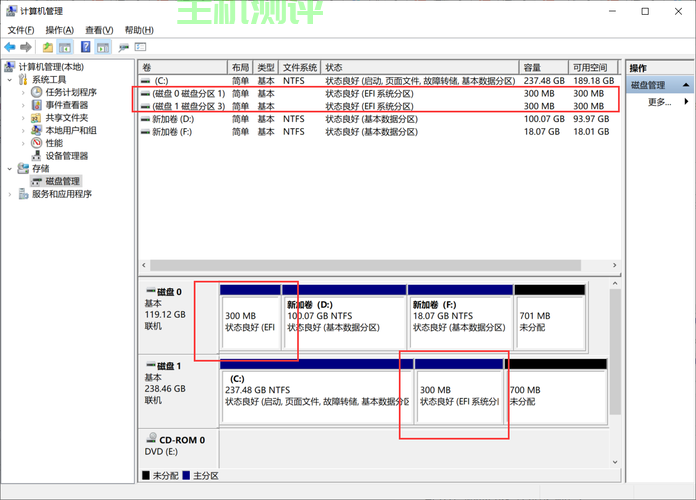Click the Forward arrow toolbar icon
696x500 pixels.
(25, 47)
